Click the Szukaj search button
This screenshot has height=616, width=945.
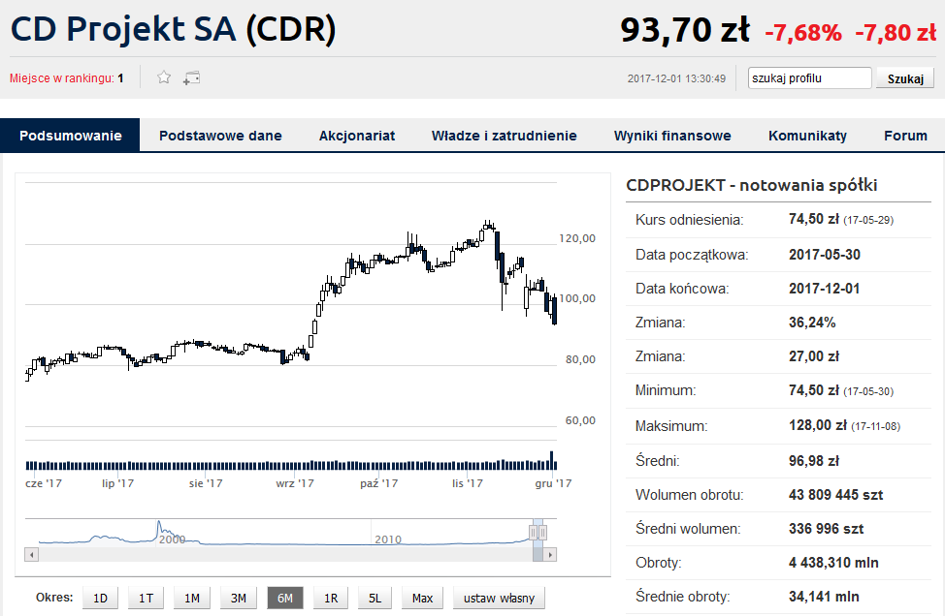point(905,78)
